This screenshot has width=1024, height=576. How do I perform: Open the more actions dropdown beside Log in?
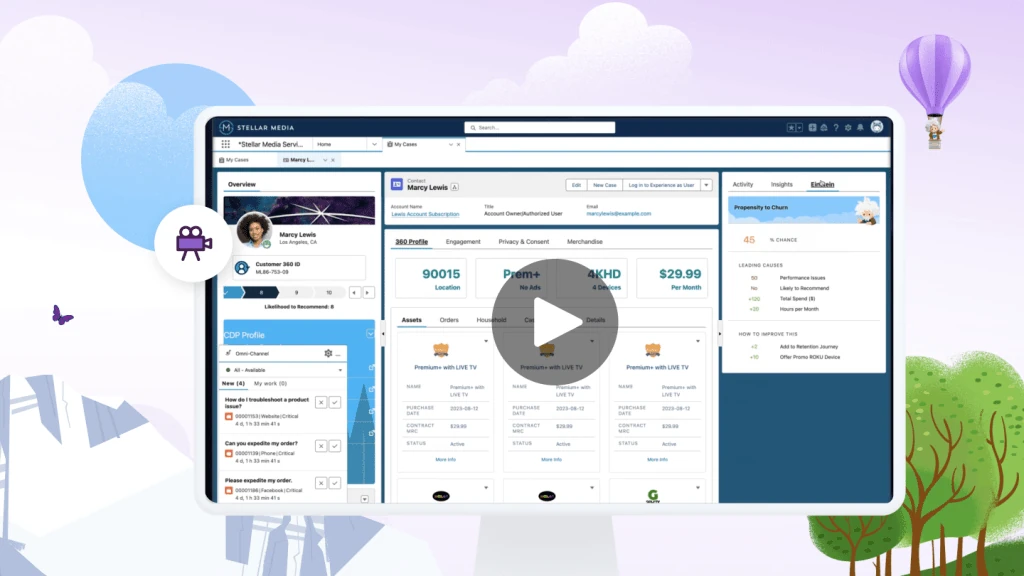(x=706, y=185)
